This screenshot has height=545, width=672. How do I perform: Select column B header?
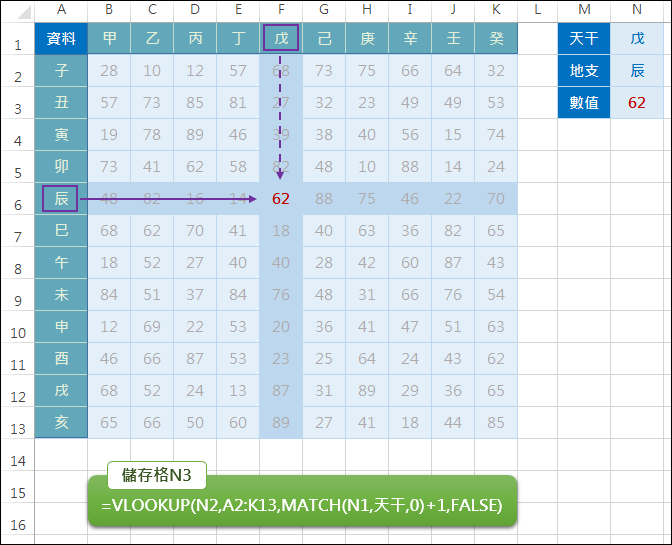click(x=109, y=10)
